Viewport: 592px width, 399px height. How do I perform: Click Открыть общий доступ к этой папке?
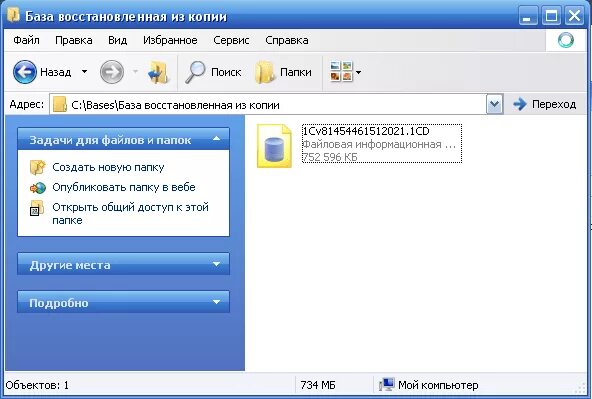[x=130, y=214]
